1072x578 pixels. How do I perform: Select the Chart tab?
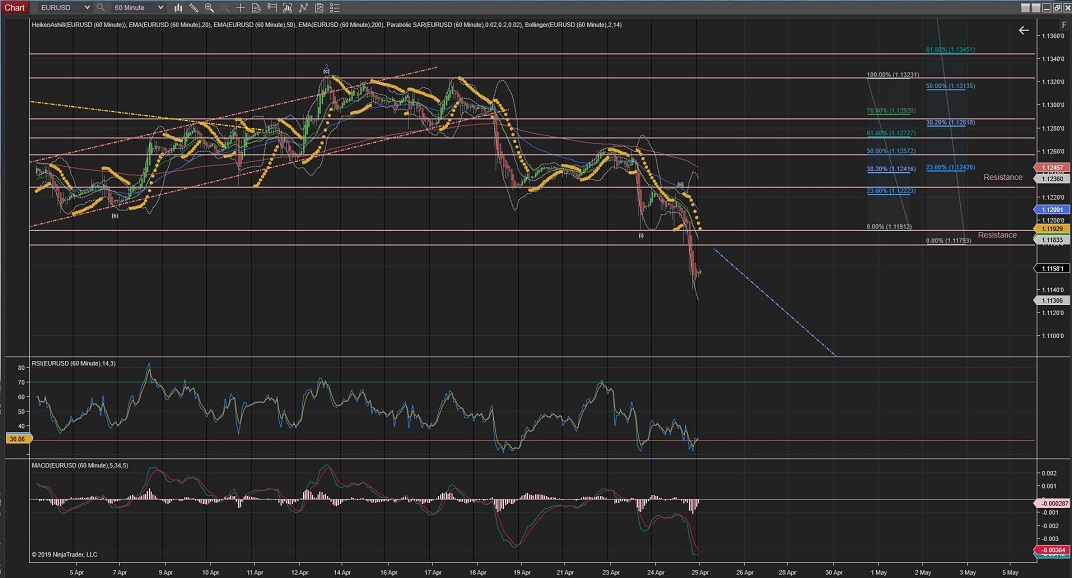click(x=14, y=7)
